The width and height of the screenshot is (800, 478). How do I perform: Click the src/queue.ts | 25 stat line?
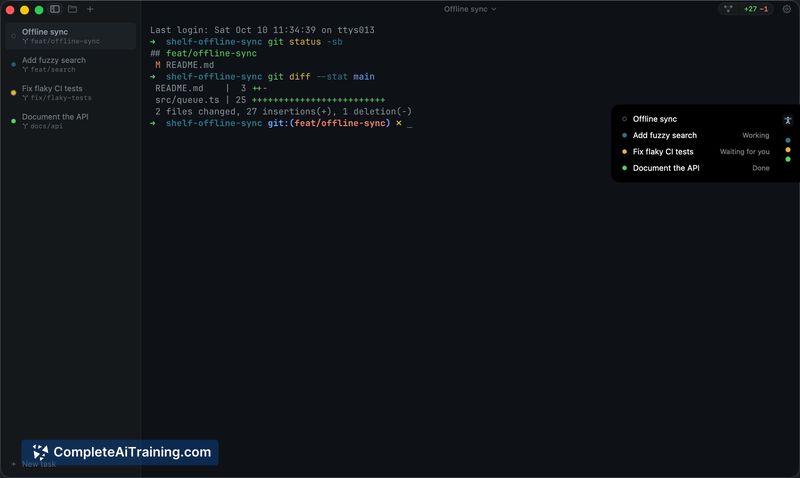270,100
